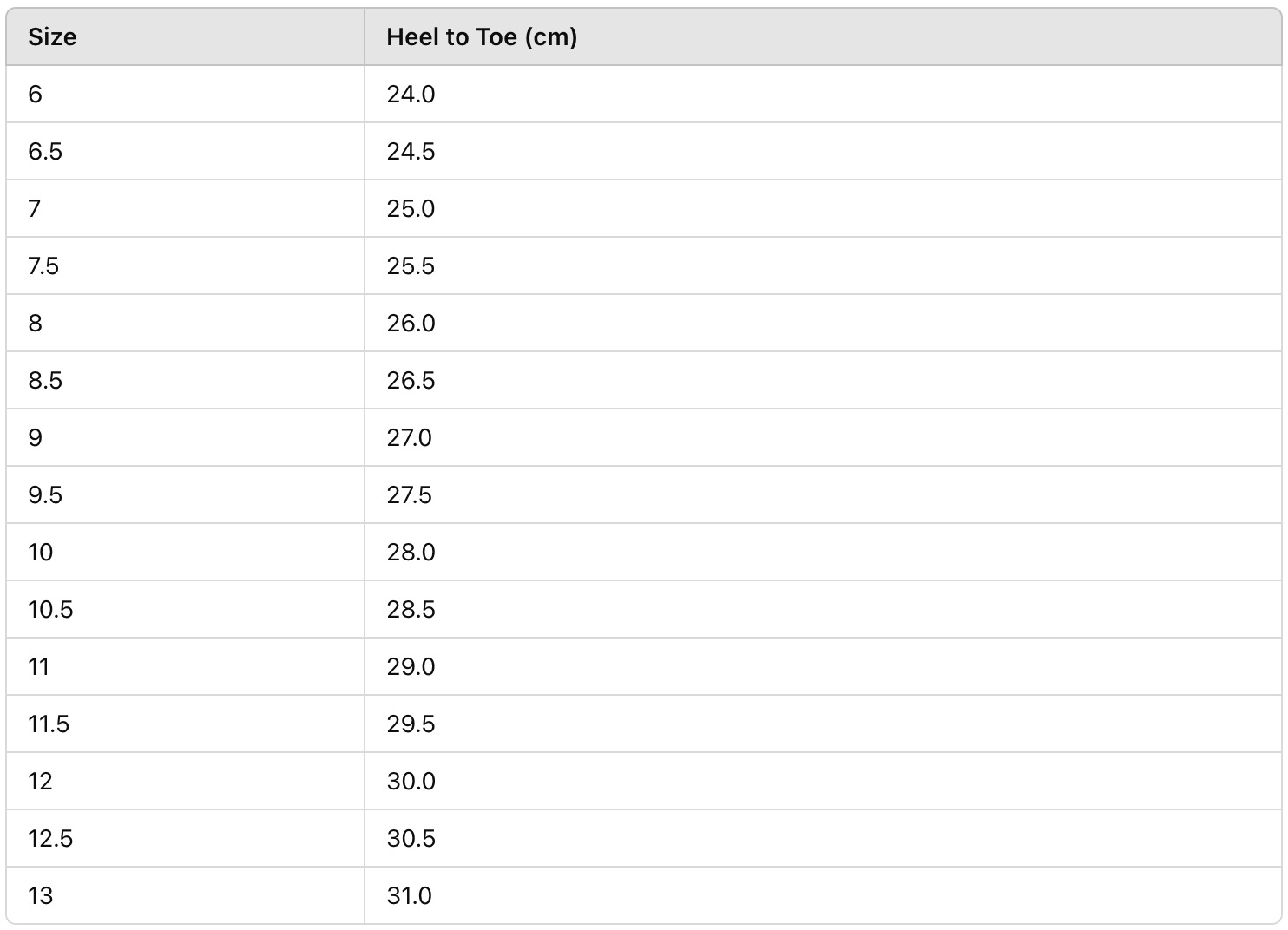Click the 24.0 measurement cell

(411, 94)
